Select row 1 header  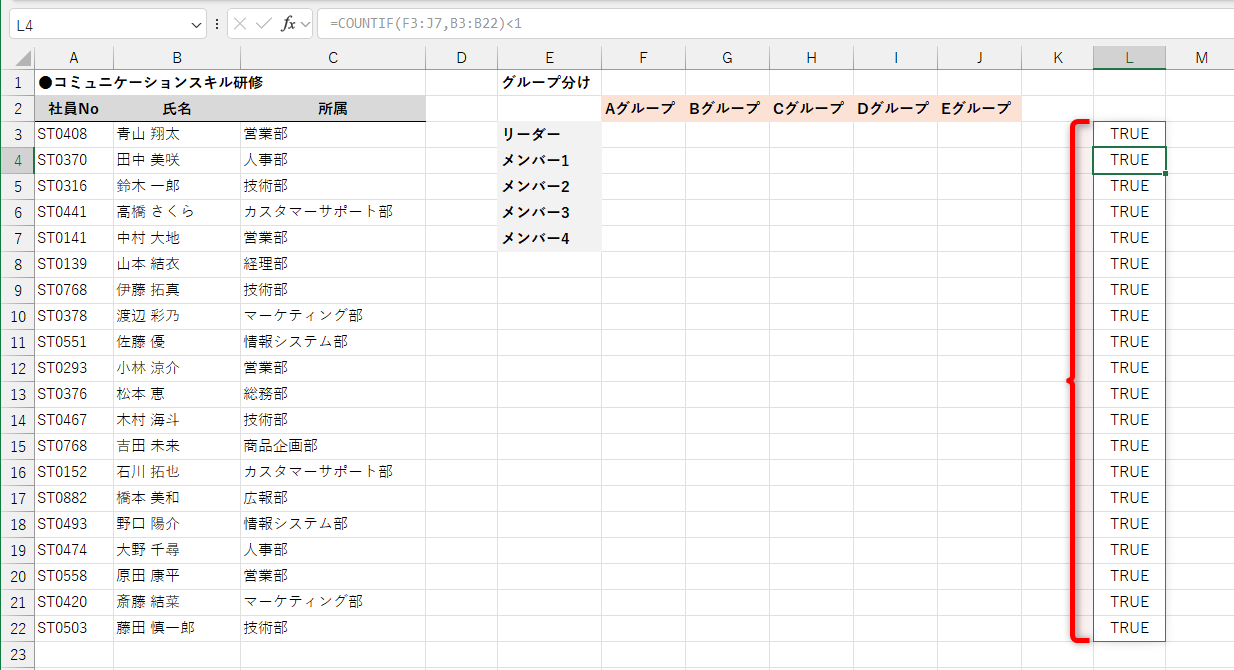pyautogui.click(x=17, y=83)
